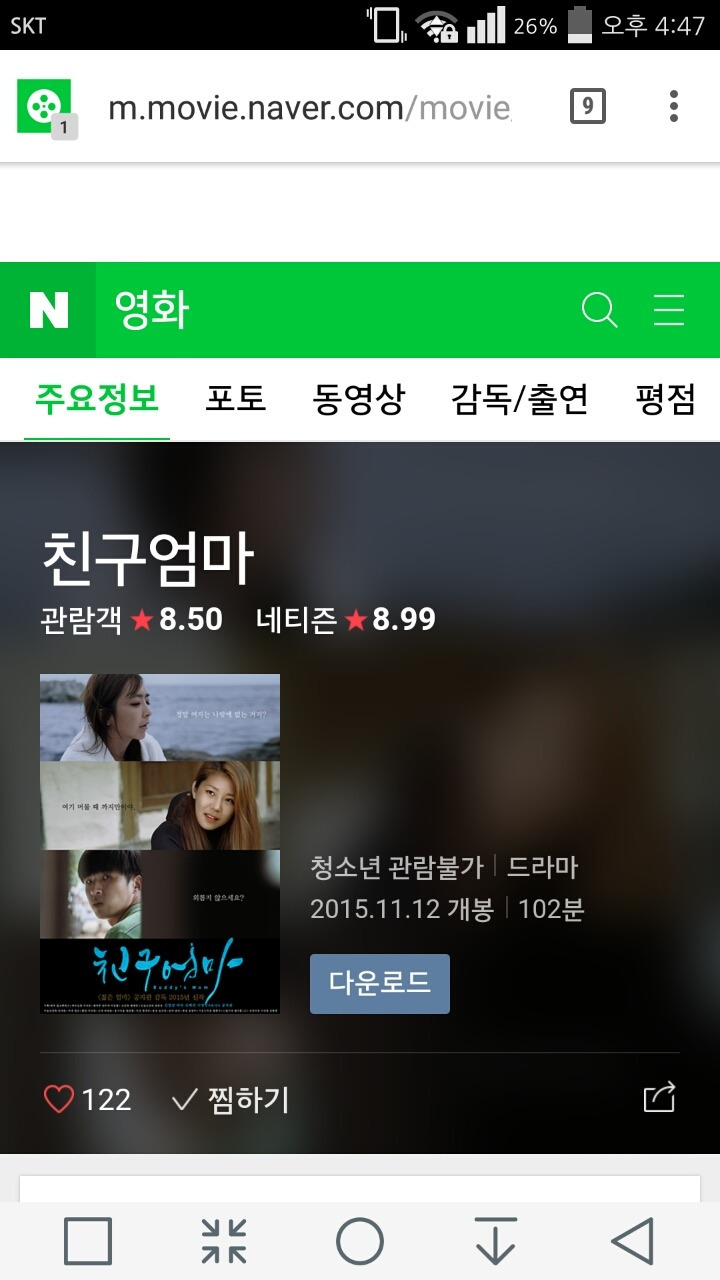Tap the m.movie.naver.com address bar

pos(310,107)
